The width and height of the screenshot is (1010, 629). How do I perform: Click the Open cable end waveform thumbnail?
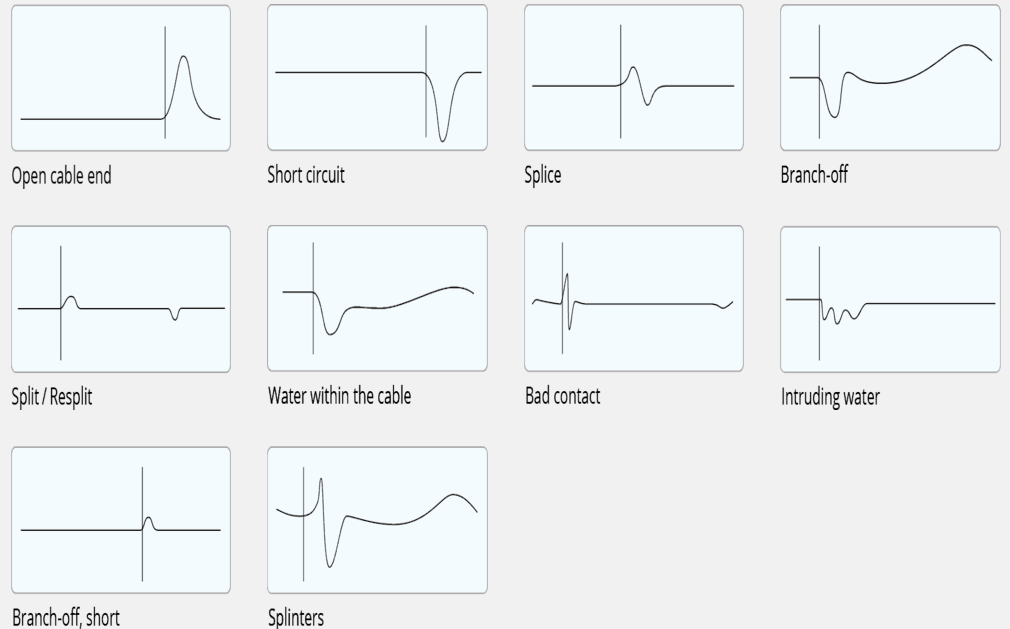120,78
